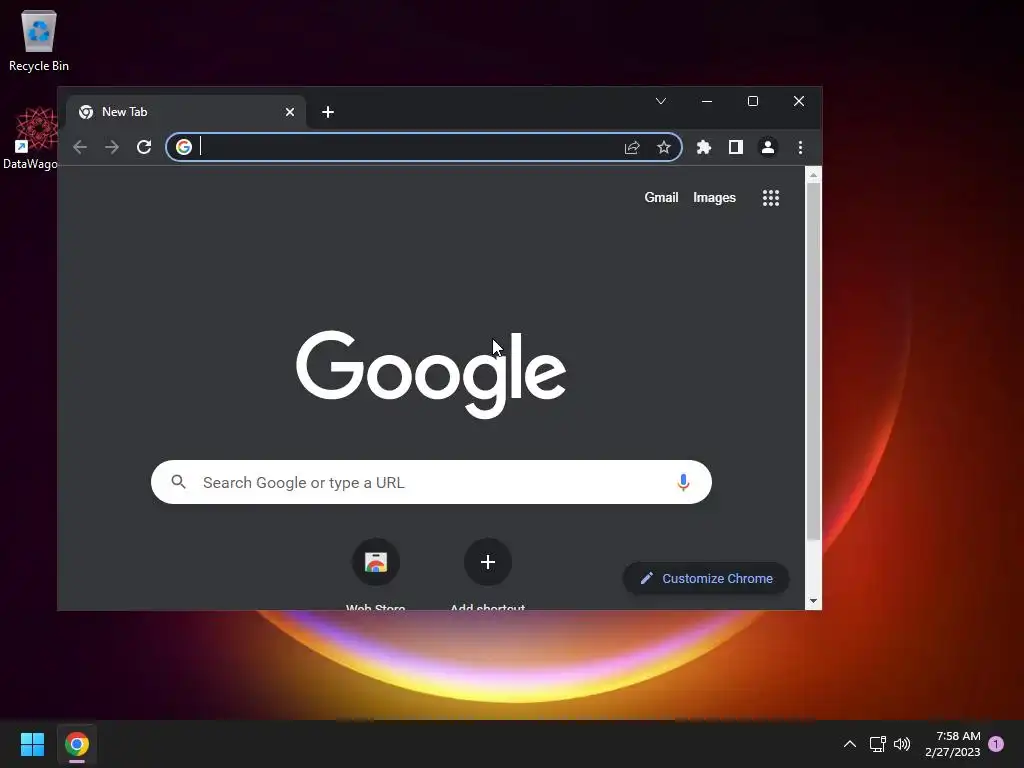Open a new tab with plus button
The width and height of the screenshot is (1024, 768).
point(328,112)
